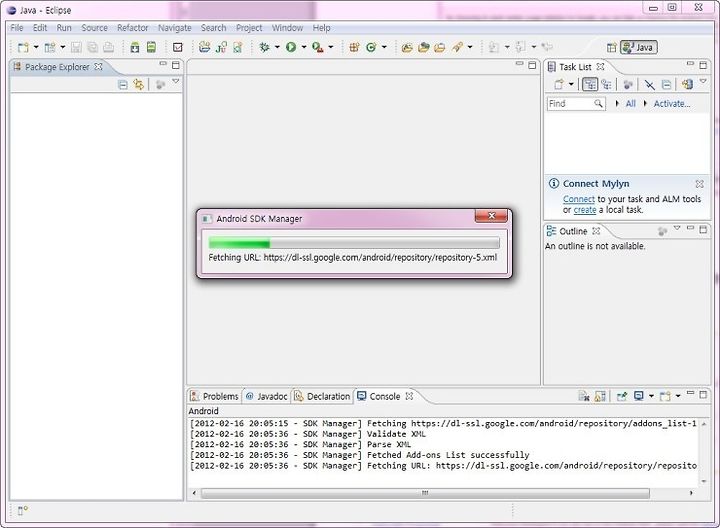Click the New Android Project icon
This screenshot has width=720, height=528.
coord(204,47)
